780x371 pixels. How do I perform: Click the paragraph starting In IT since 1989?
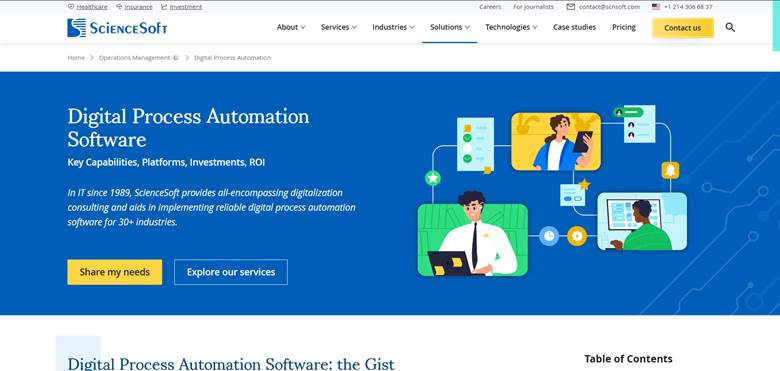pos(211,207)
